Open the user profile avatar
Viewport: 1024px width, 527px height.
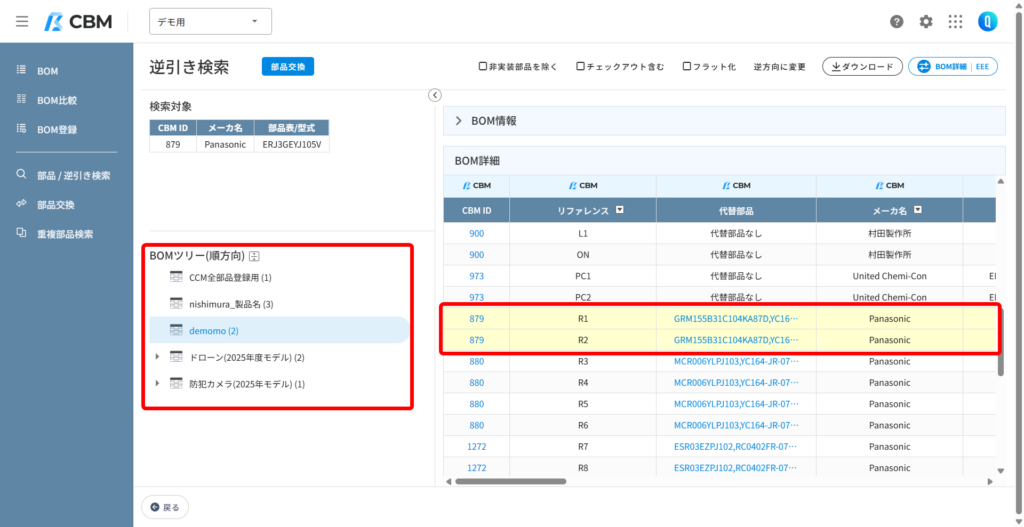coord(987,22)
